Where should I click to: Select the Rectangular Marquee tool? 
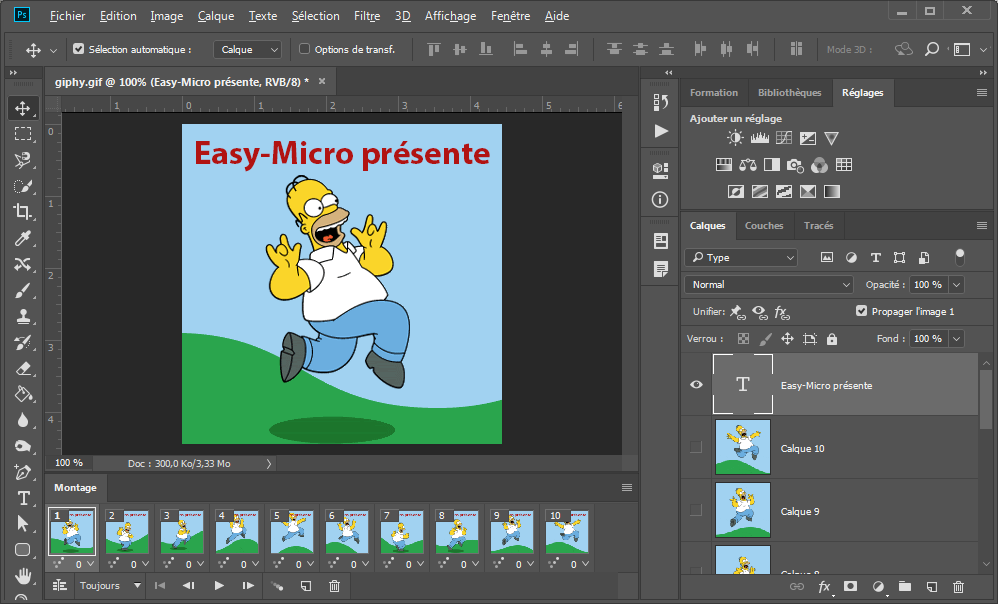[x=23, y=134]
